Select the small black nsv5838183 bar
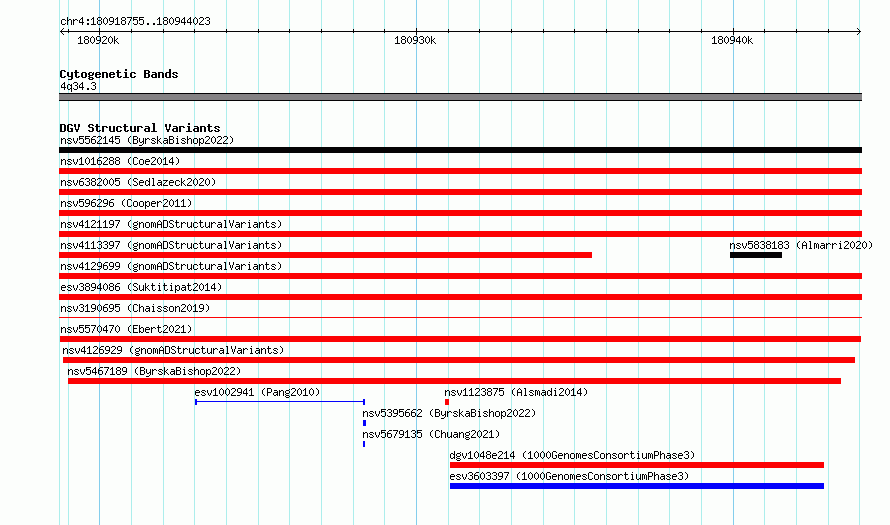 pyautogui.click(x=755, y=255)
